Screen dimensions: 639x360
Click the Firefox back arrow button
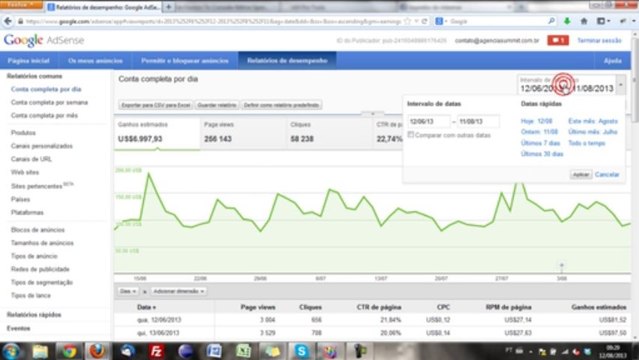(x=8, y=21)
